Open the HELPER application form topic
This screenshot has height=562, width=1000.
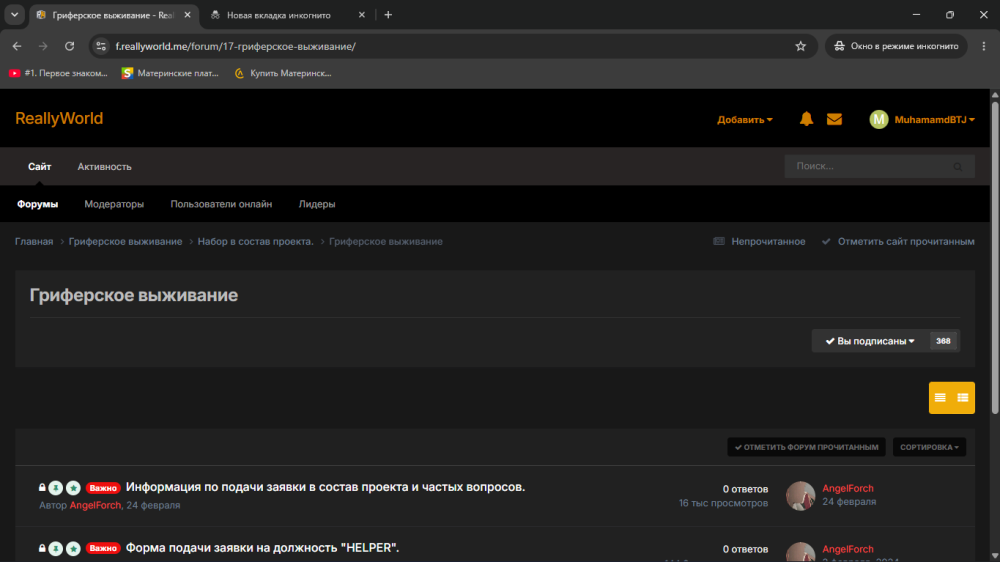tap(262, 547)
